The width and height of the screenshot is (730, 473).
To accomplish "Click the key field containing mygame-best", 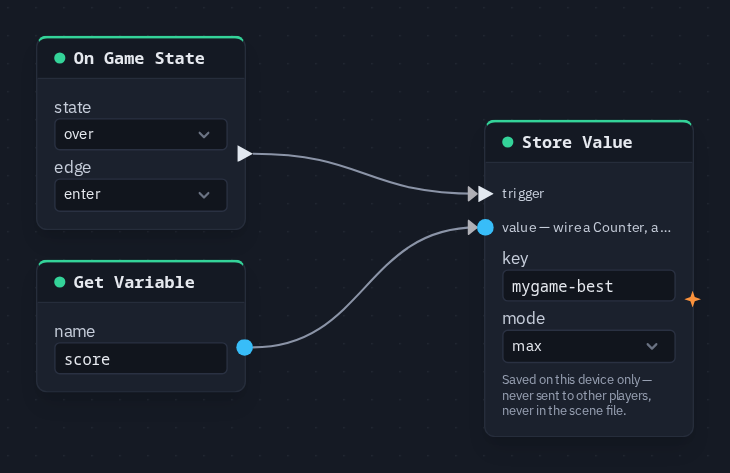I will 588,286.
